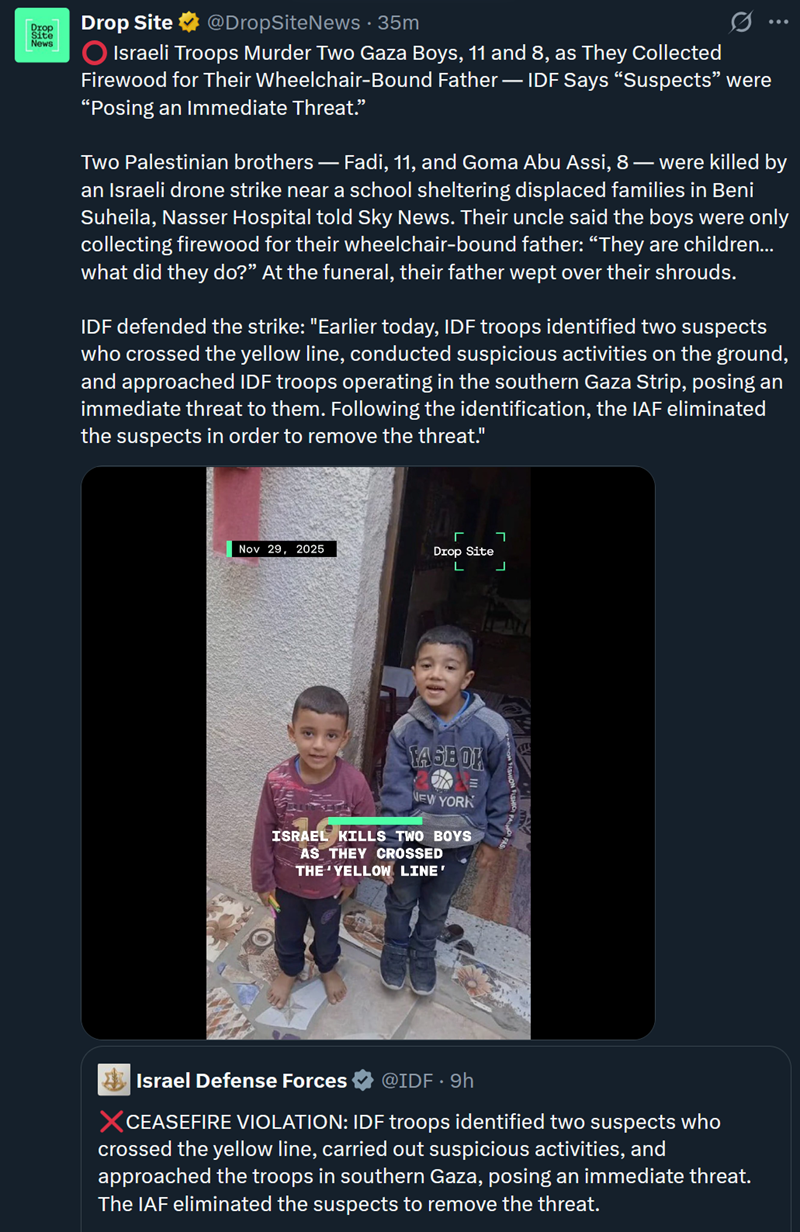The image size is (800, 1232).
Task: Click the 'YELLOW LINE' caption overlay on video
Action: [370, 853]
